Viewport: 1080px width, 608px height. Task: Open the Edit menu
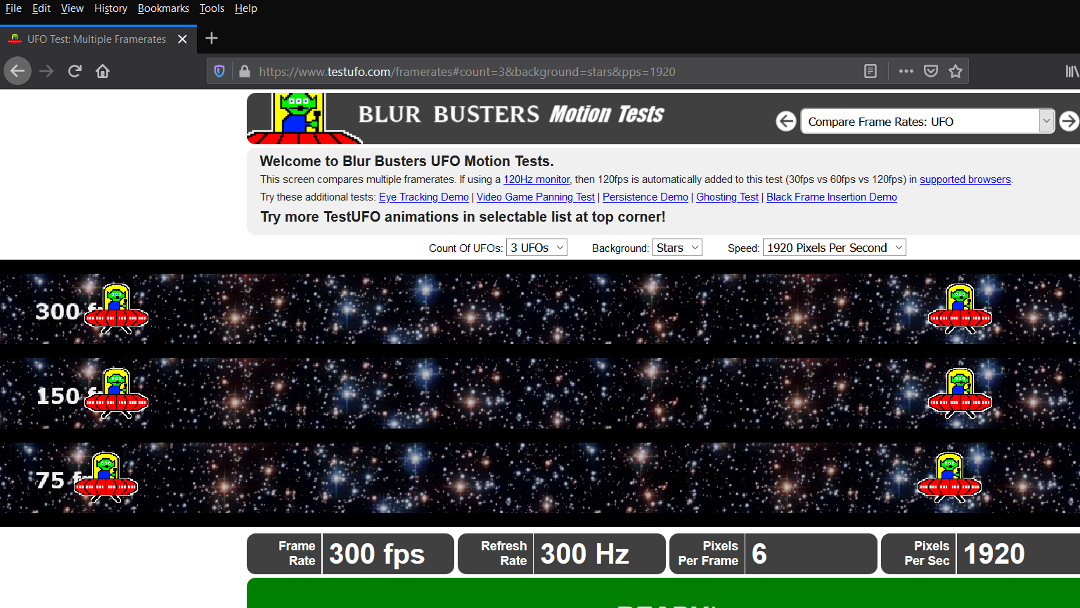[x=41, y=8]
